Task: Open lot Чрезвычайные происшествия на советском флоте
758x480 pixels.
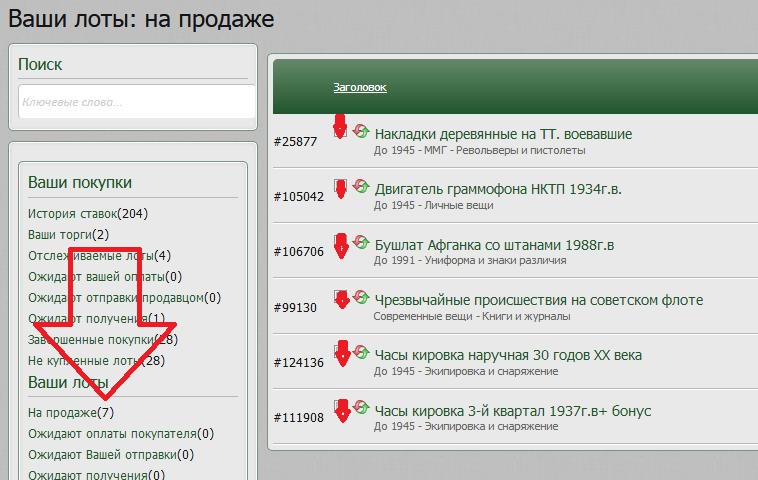Action: pyautogui.click(x=539, y=300)
